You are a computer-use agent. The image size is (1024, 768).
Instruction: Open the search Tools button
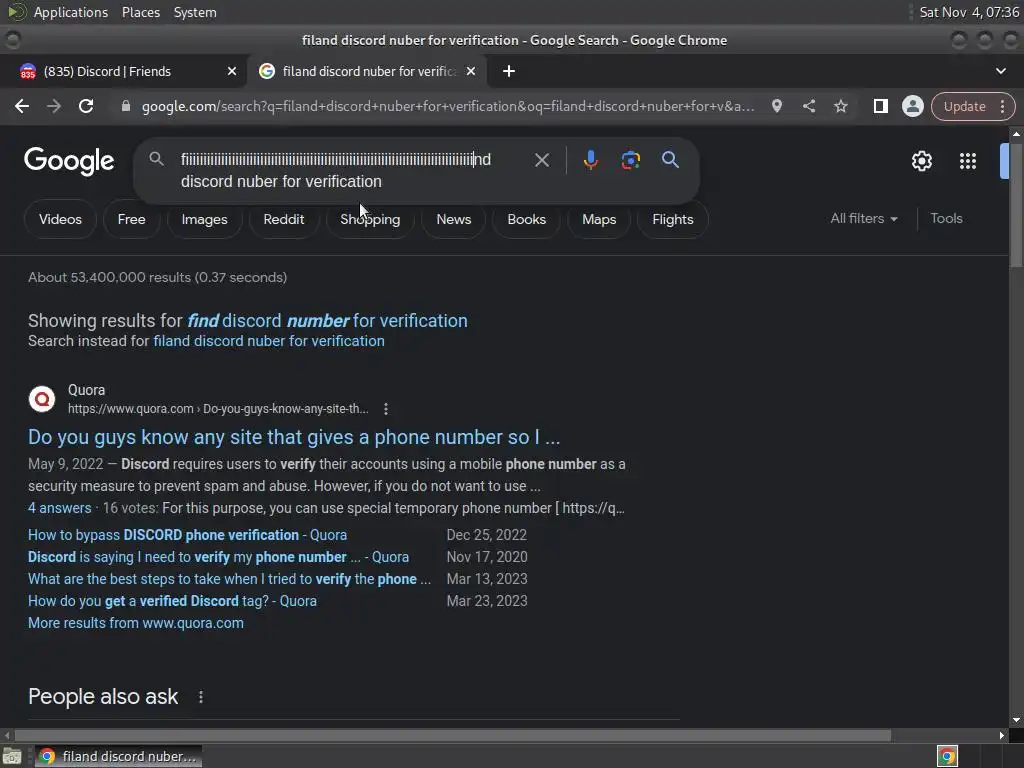946,219
